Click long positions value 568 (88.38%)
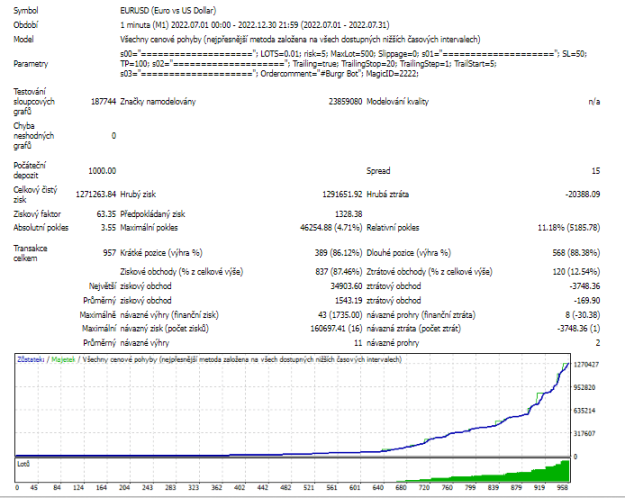This screenshot has height=498, width=625. click(576, 253)
